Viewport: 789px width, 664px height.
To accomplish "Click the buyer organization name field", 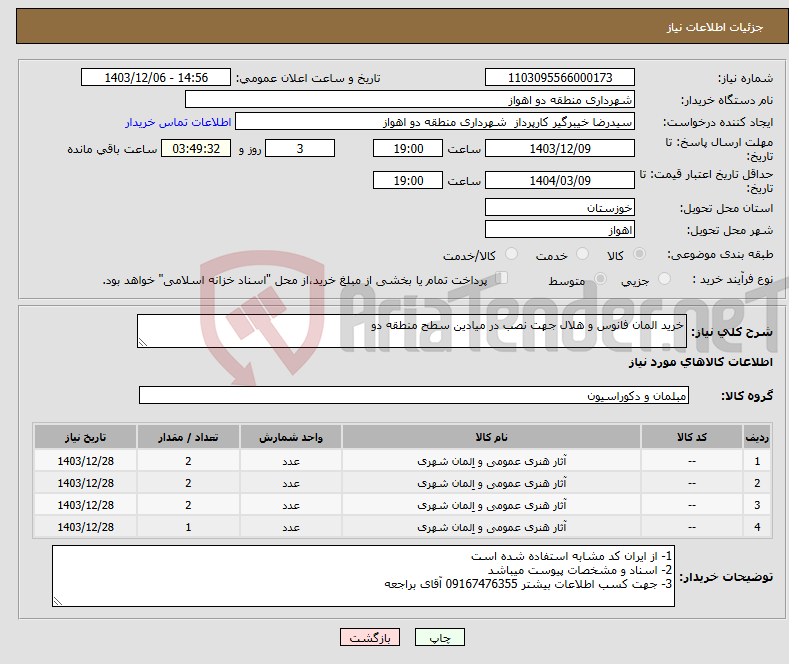I will [x=410, y=99].
